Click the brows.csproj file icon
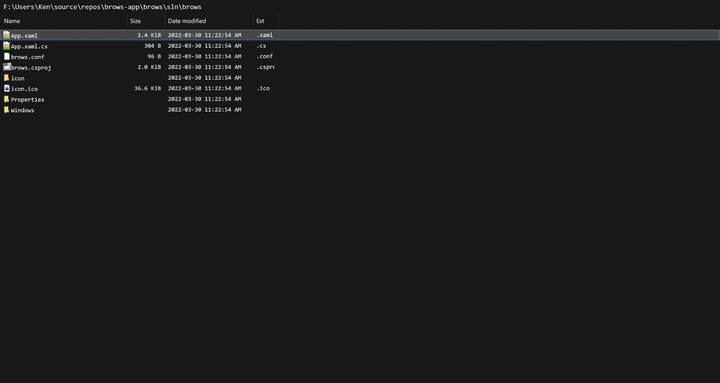 [x=6, y=67]
